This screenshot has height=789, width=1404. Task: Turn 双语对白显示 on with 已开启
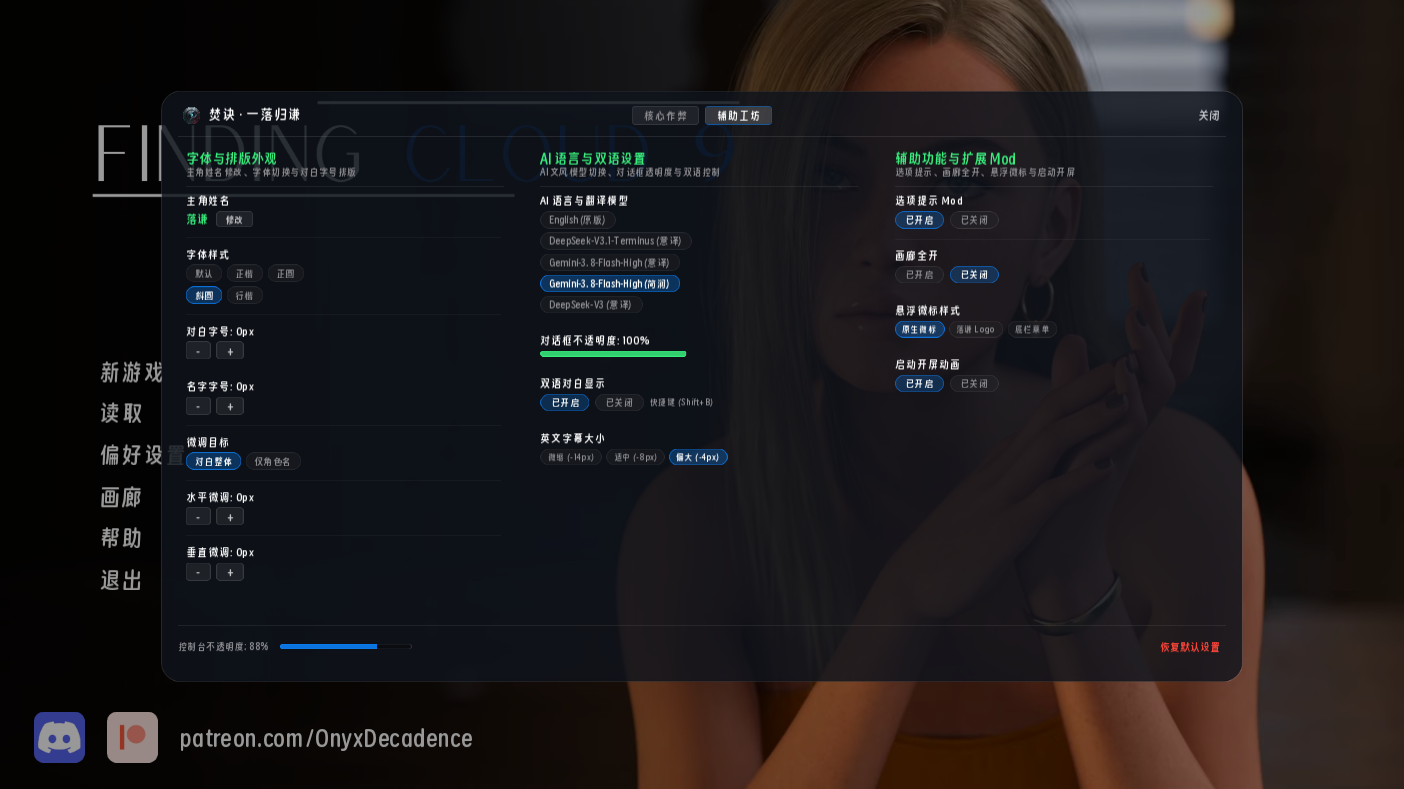point(565,402)
